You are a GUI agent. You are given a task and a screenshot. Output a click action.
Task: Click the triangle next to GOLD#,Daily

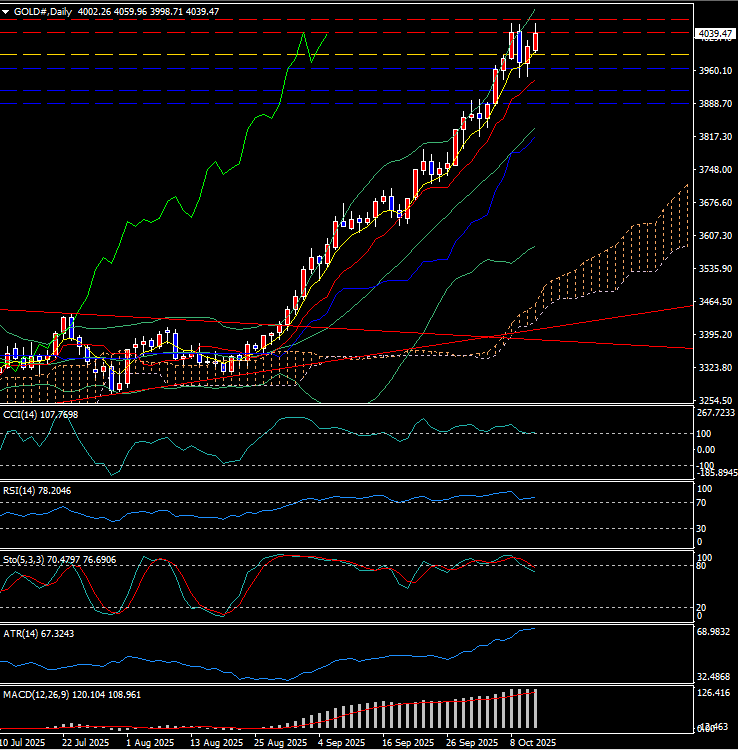(6, 11)
